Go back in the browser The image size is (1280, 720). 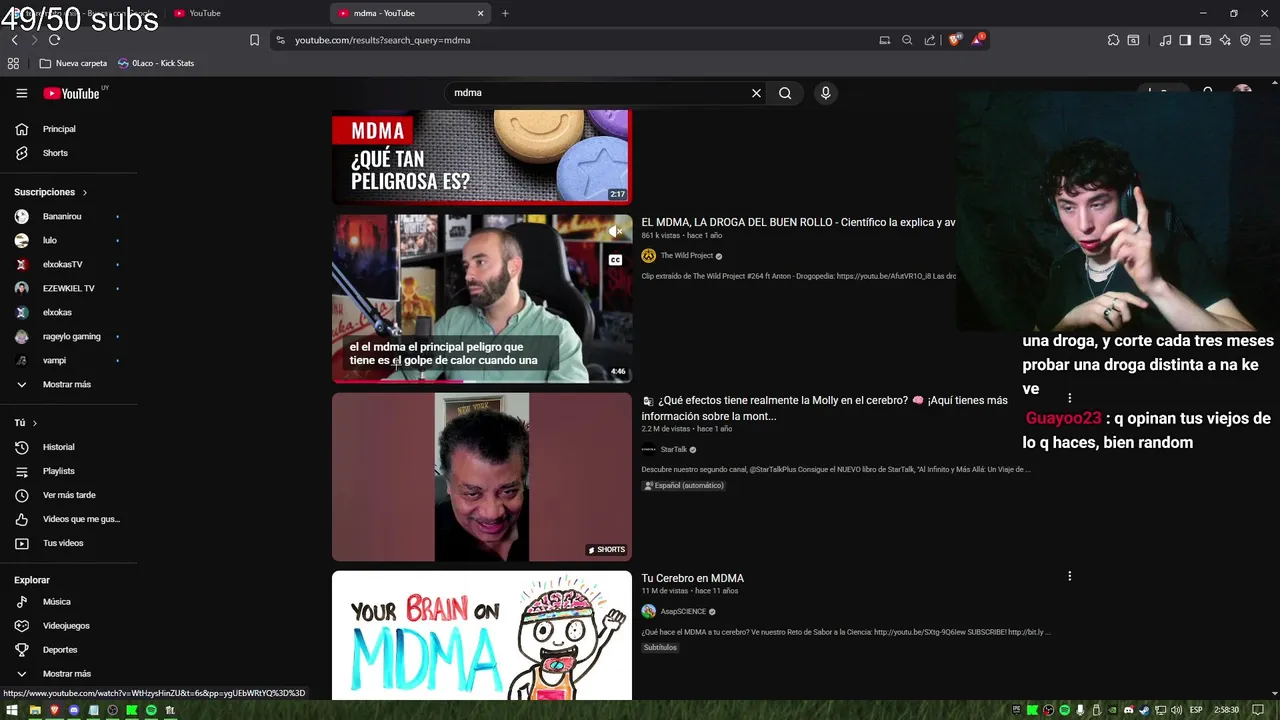pos(14,40)
